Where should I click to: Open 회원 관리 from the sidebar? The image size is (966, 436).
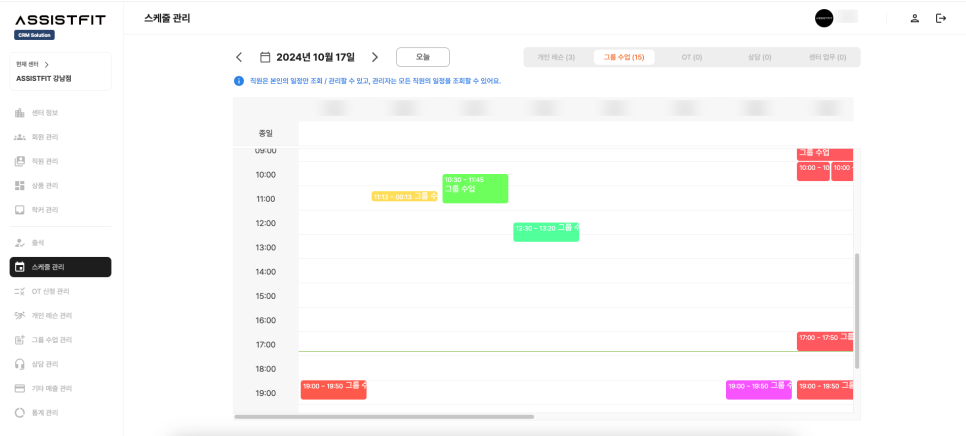pos(45,137)
